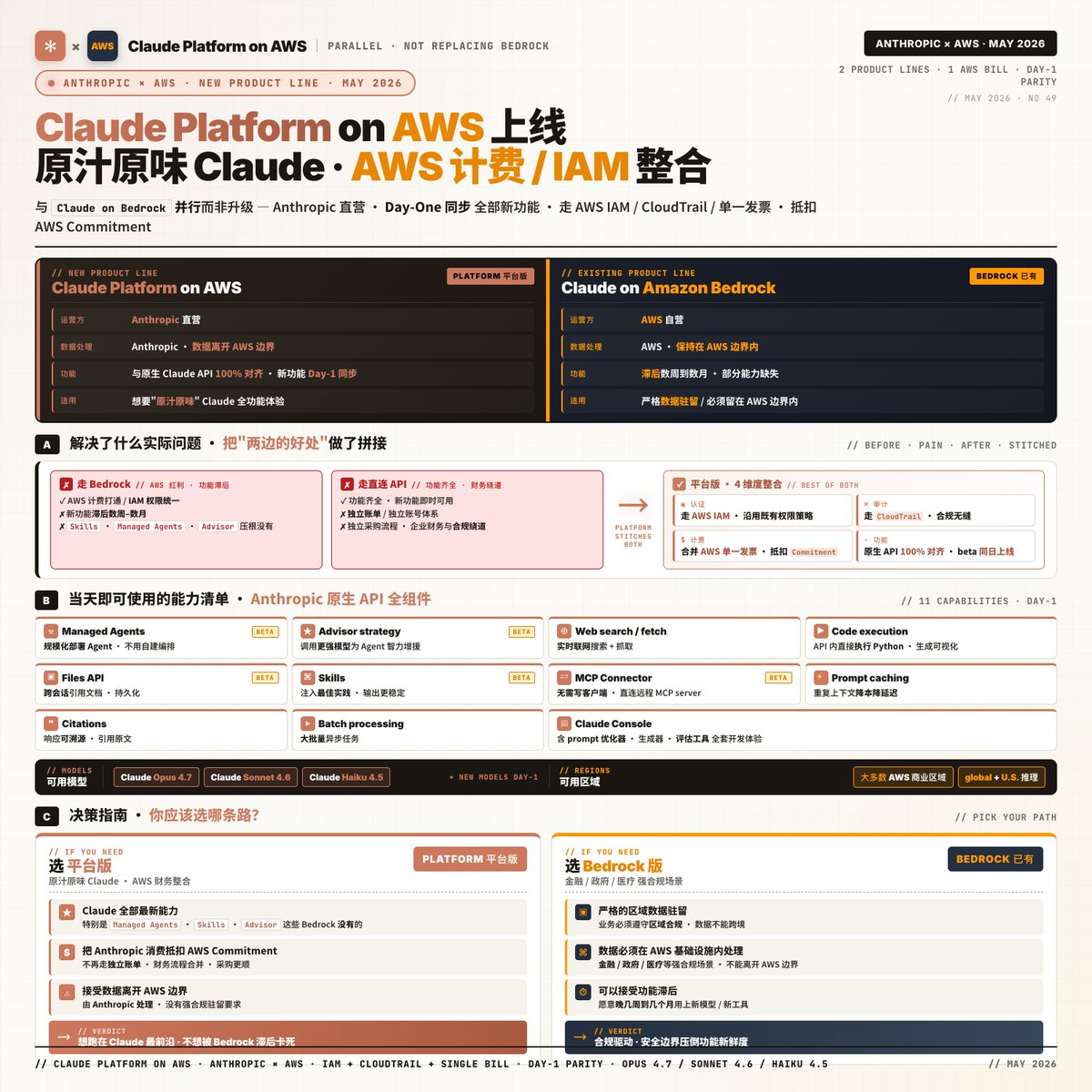
Task: Click 'Anthropic 直营' in 运营方 row
Action: (166, 320)
